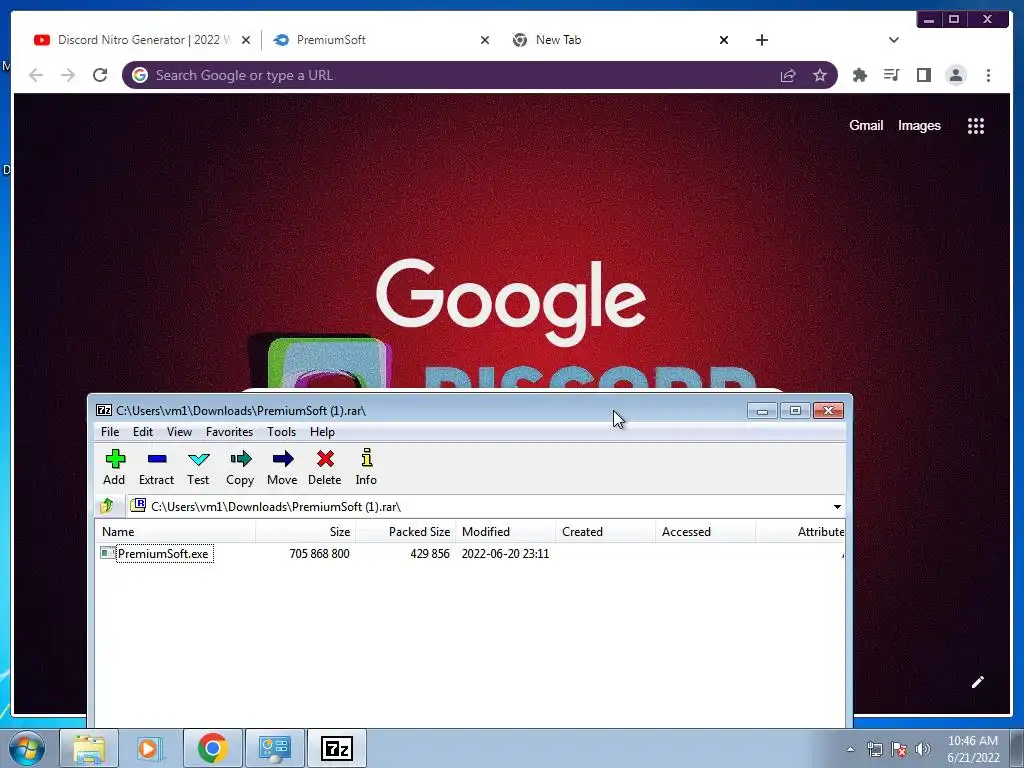Viewport: 1024px width, 768px height.
Task: Open the Favorites menu
Action: tap(229, 432)
